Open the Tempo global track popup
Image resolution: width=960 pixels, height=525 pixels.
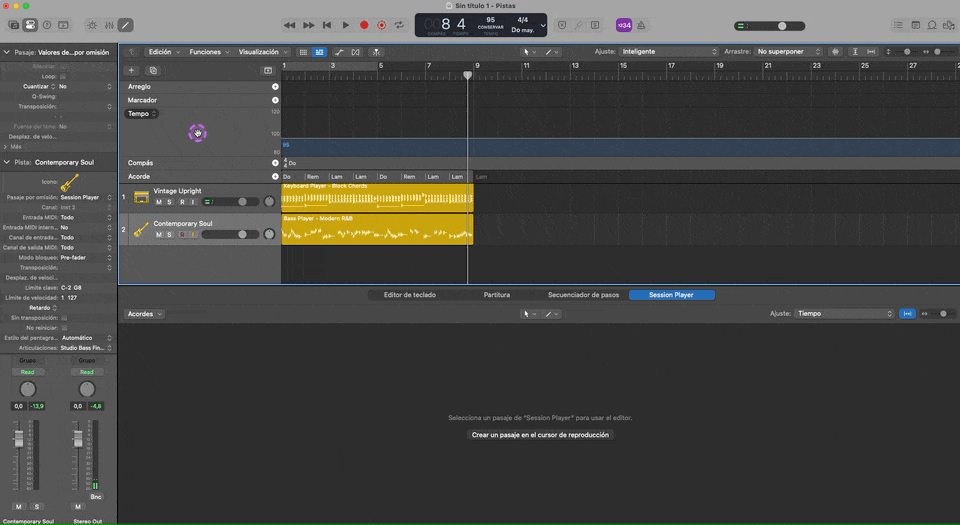tap(141, 114)
